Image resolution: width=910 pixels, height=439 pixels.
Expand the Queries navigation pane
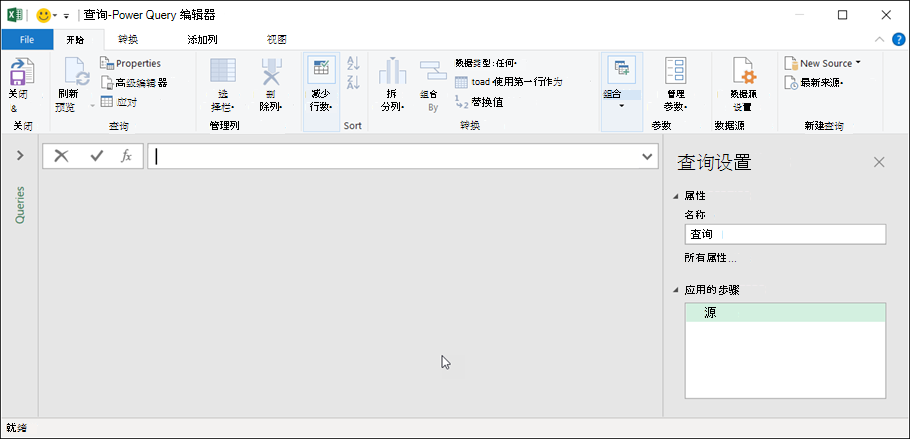[19, 156]
